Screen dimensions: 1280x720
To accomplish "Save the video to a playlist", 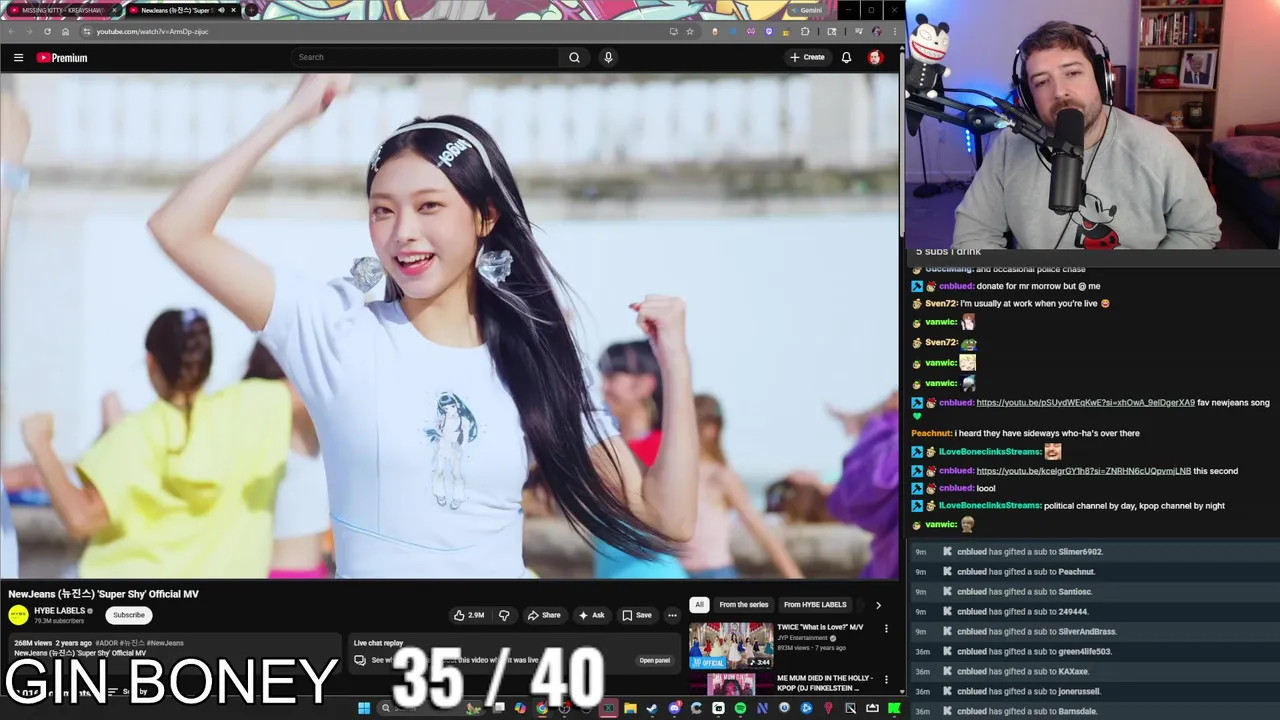I will click(x=637, y=615).
